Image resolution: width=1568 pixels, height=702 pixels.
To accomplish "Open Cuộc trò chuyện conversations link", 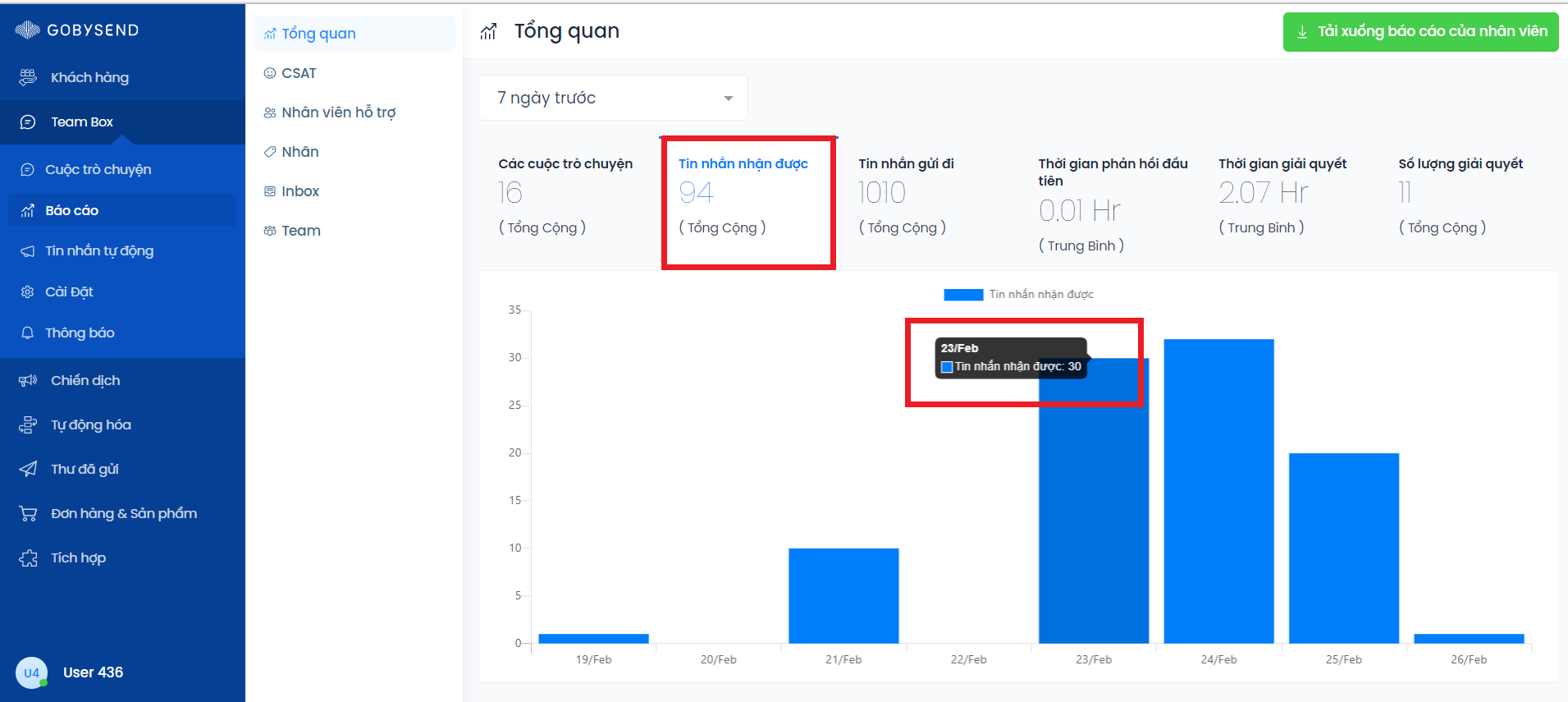I will (98, 169).
